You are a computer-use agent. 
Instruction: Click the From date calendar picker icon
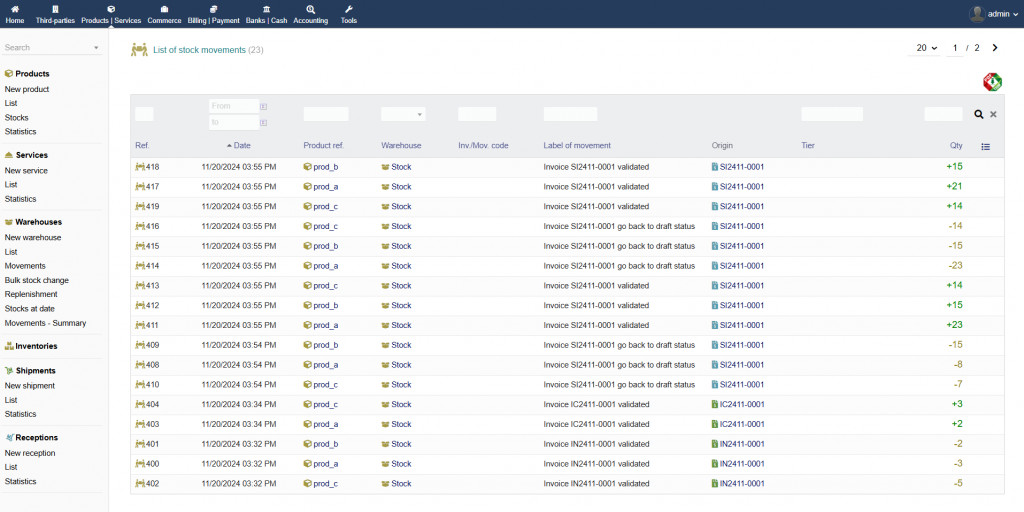tap(264, 106)
